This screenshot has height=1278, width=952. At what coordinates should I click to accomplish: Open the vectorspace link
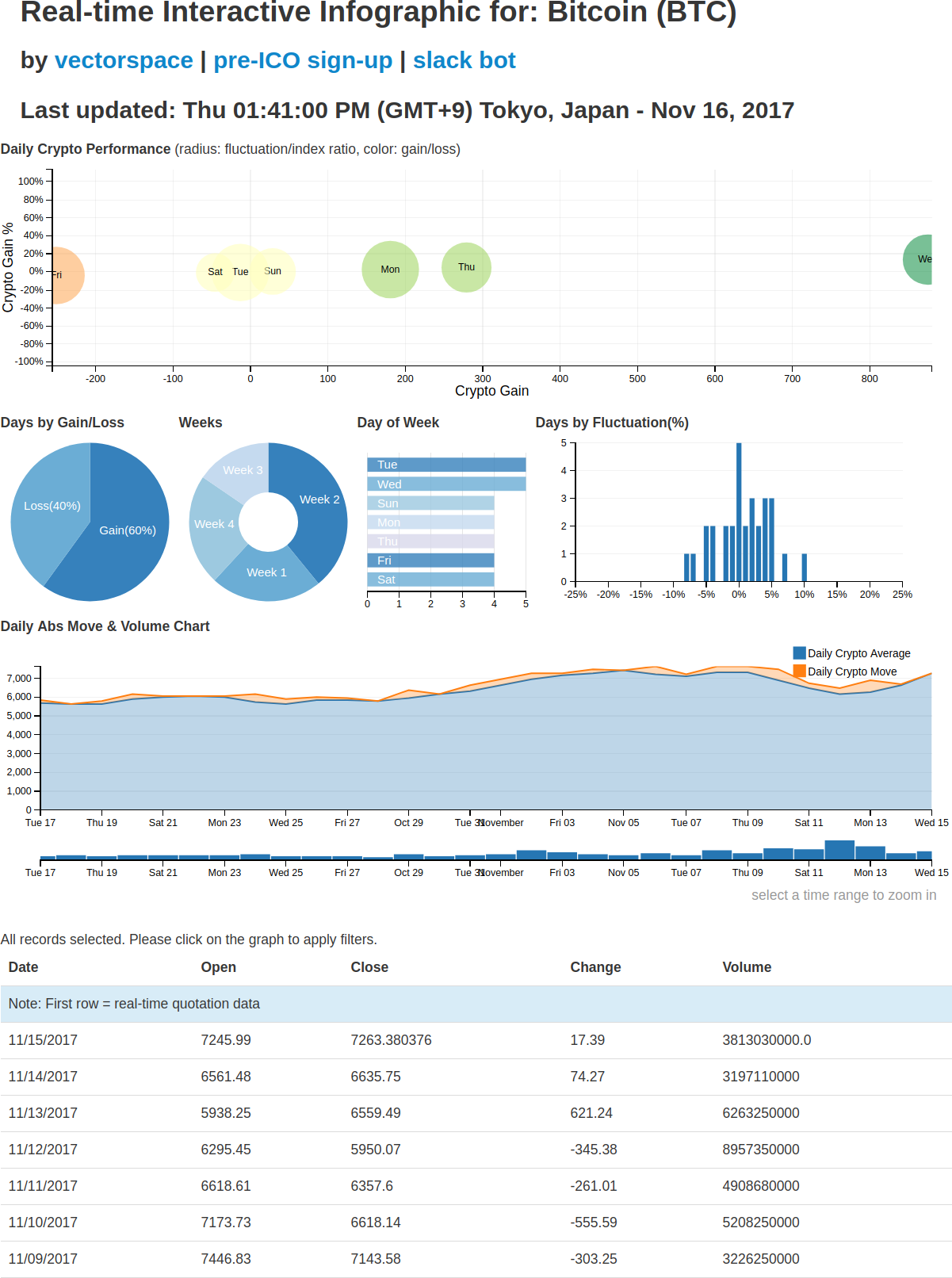pyautogui.click(x=124, y=60)
